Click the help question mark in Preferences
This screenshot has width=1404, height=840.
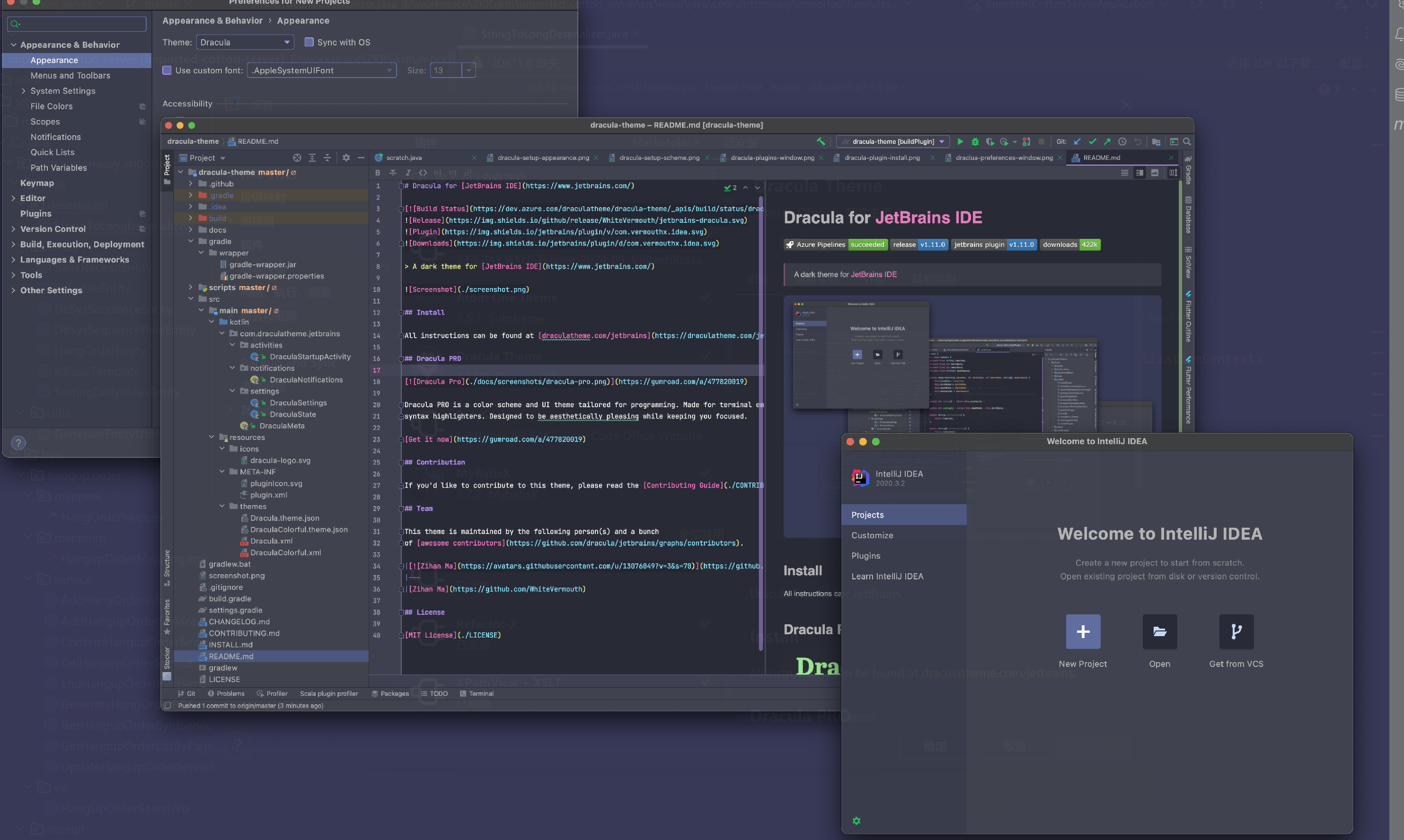18,443
